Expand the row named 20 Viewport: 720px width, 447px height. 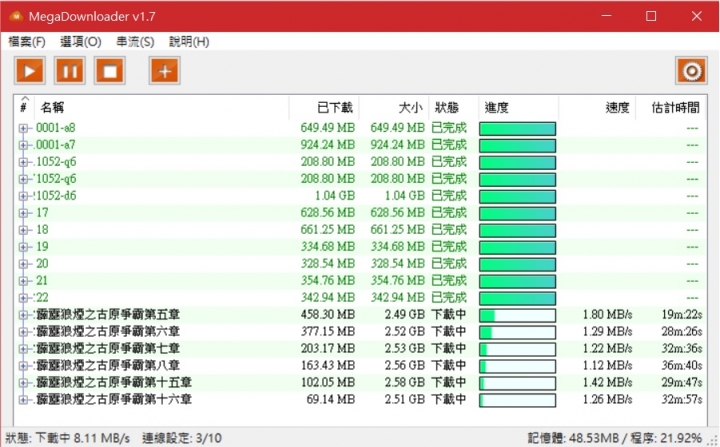click(x=23, y=264)
